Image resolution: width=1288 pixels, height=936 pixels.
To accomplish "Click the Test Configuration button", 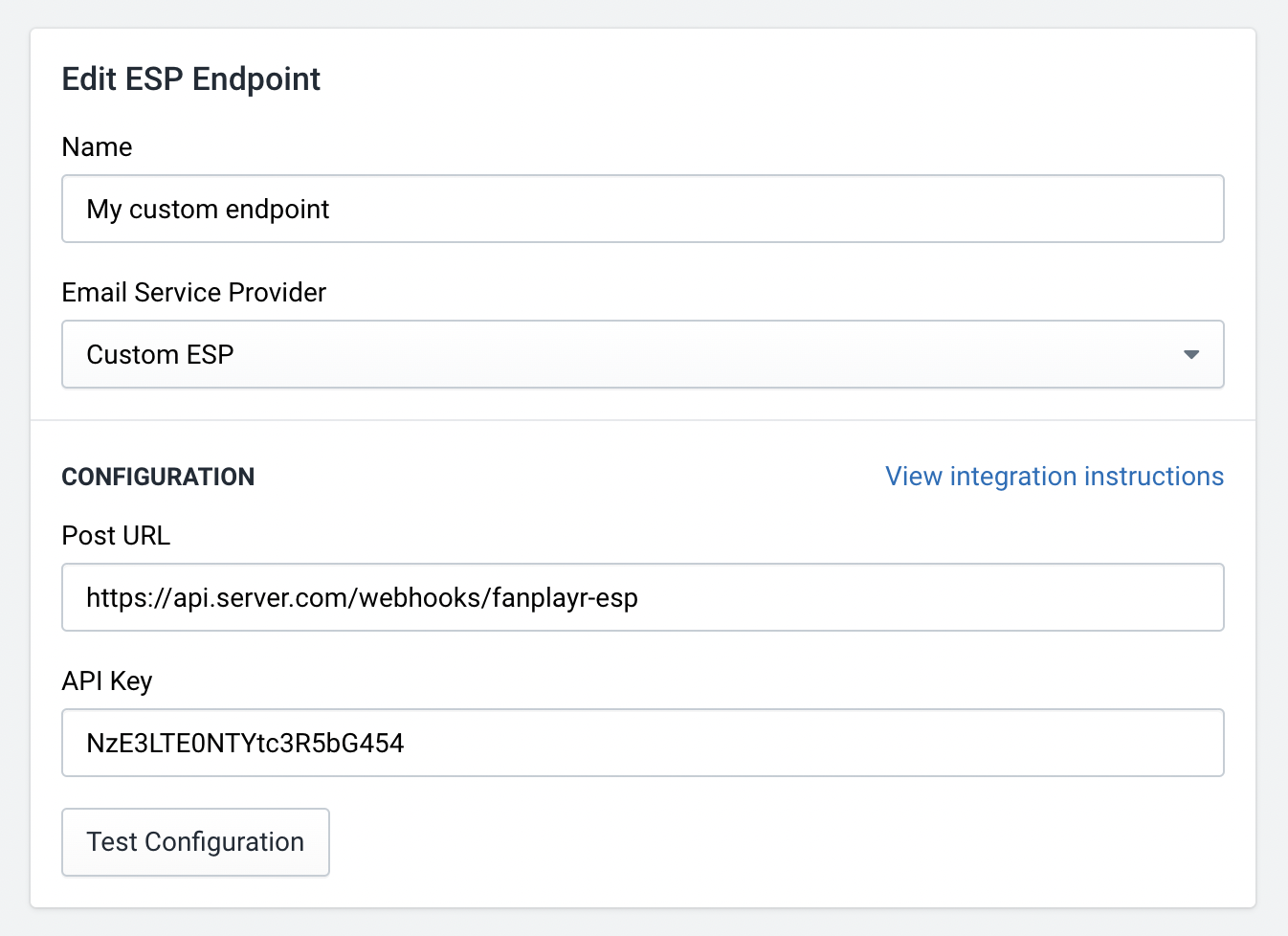I will [195, 842].
